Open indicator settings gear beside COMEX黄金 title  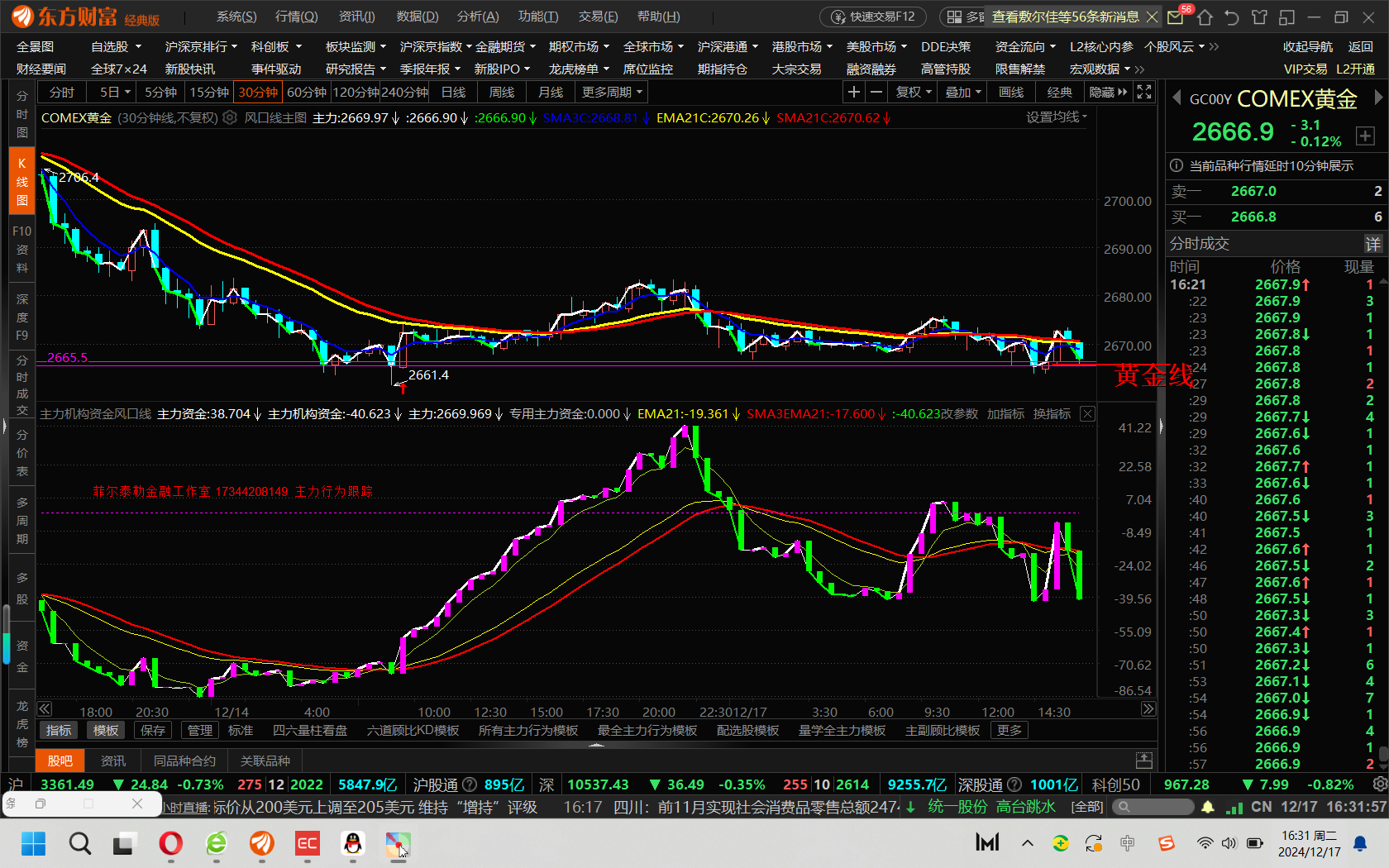click(x=230, y=117)
